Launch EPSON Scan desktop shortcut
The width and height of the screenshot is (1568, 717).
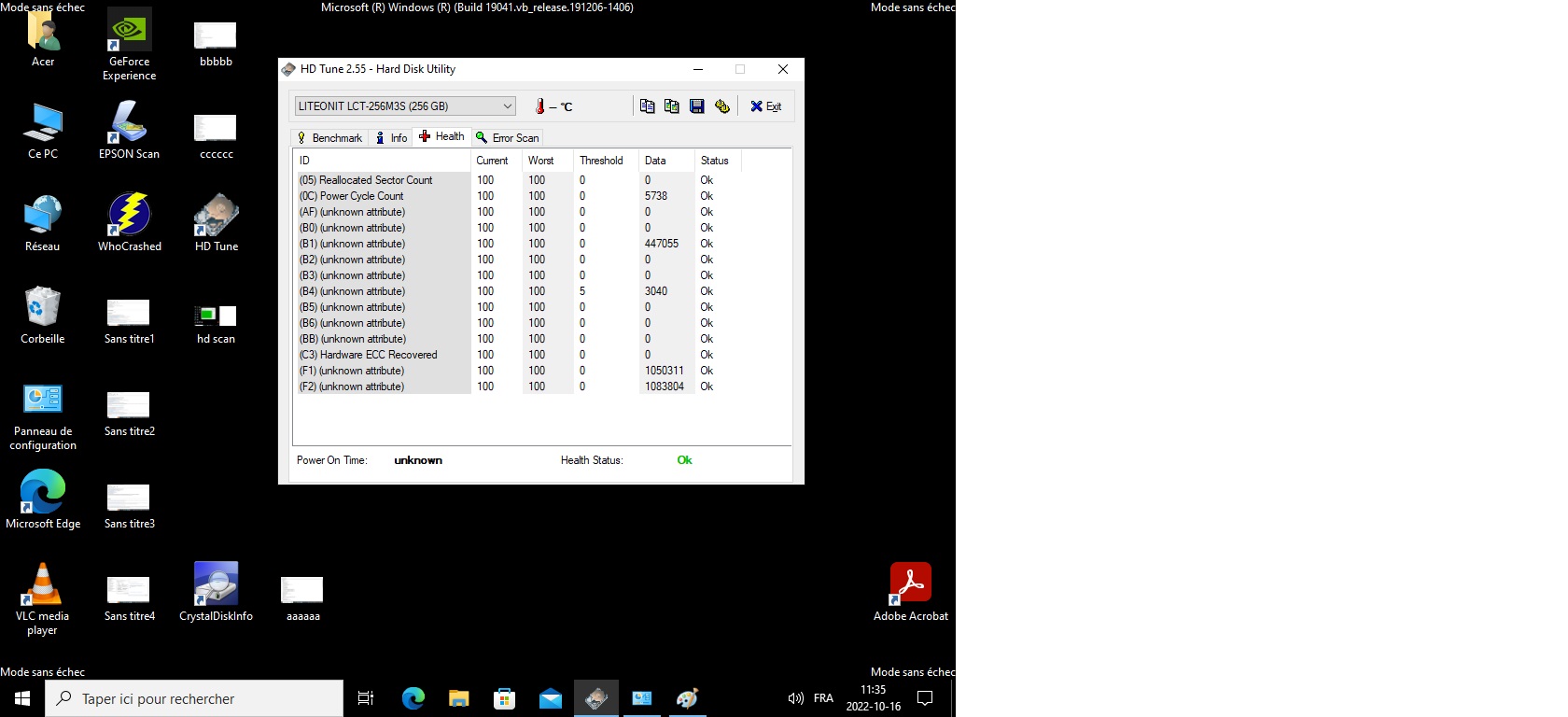pyautogui.click(x=129, y=131)
